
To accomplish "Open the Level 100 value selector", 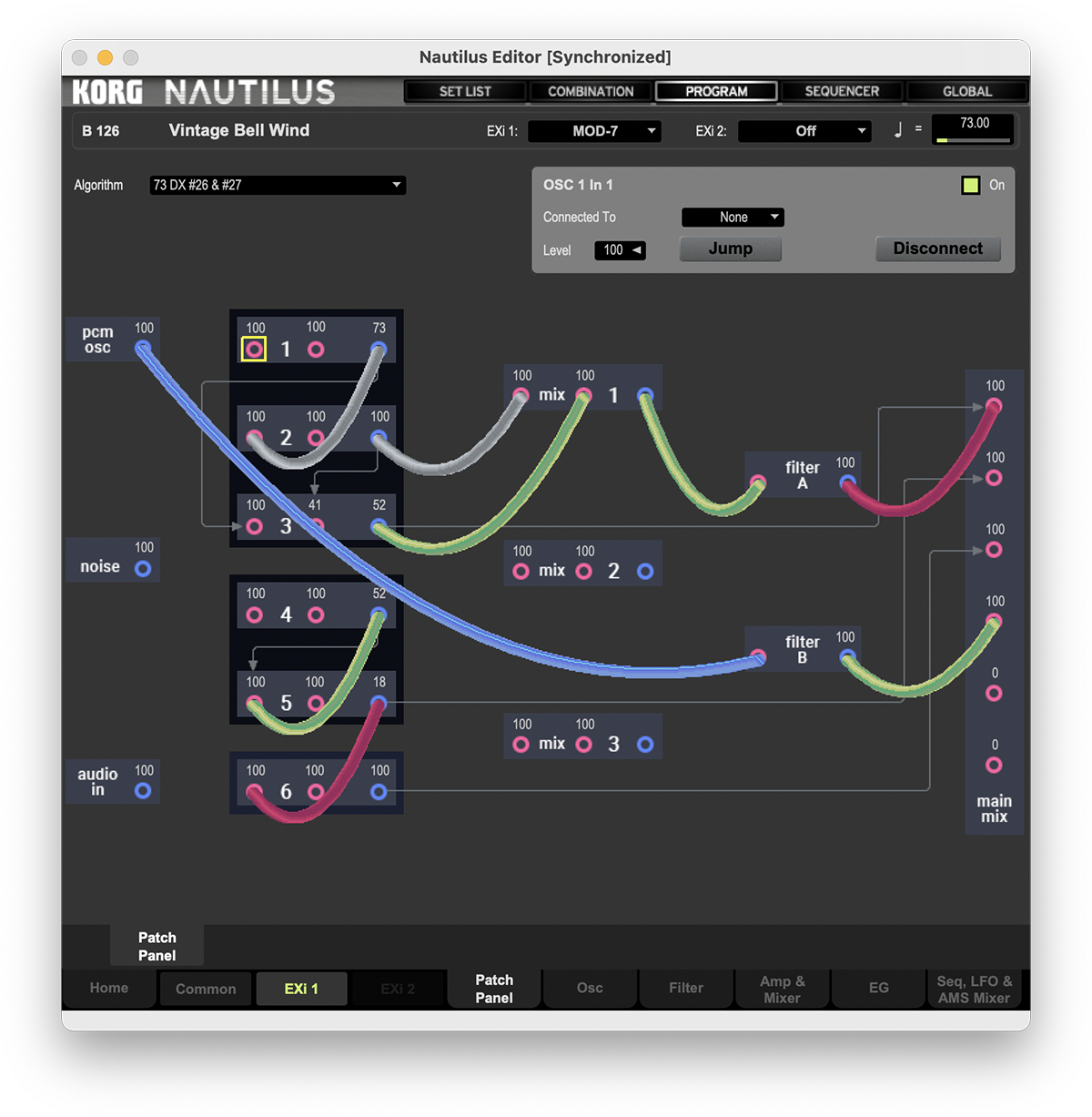I will (x=620, y=250).
